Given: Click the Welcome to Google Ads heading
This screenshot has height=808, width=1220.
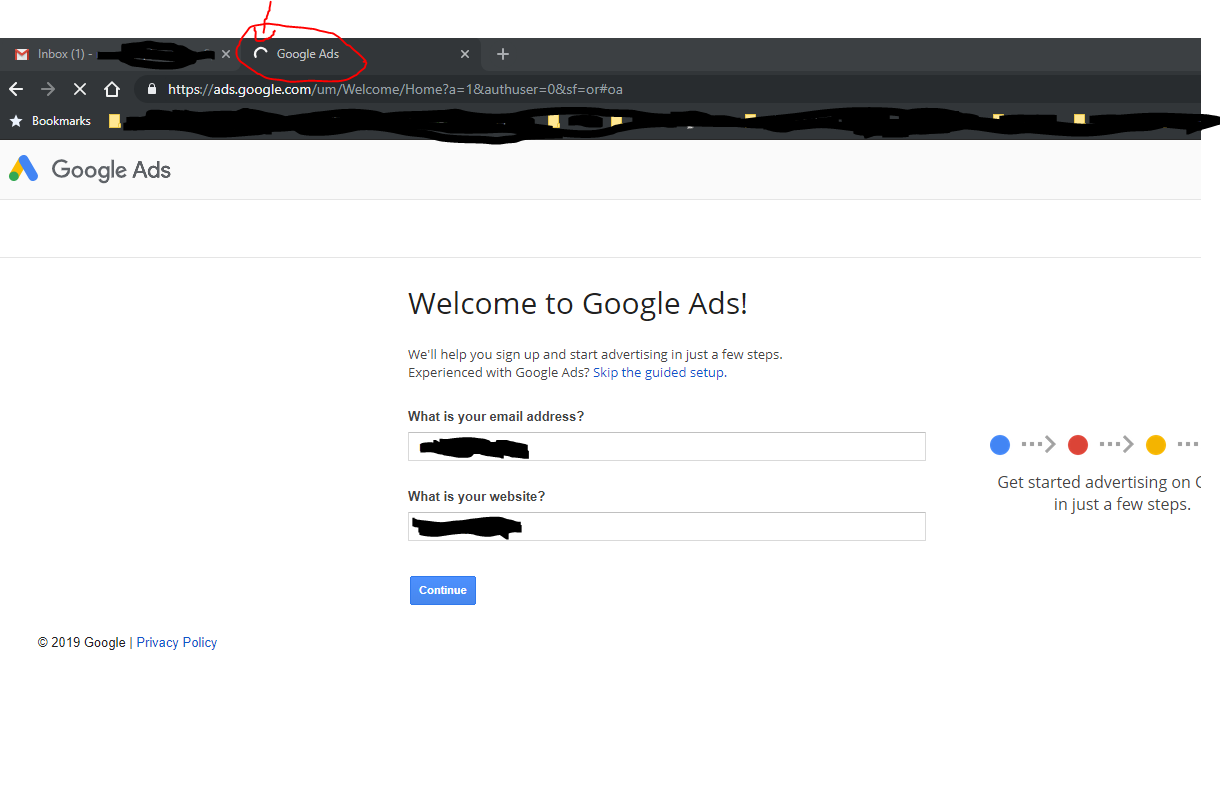Looking at the screenshot, I should pos(578,303).
